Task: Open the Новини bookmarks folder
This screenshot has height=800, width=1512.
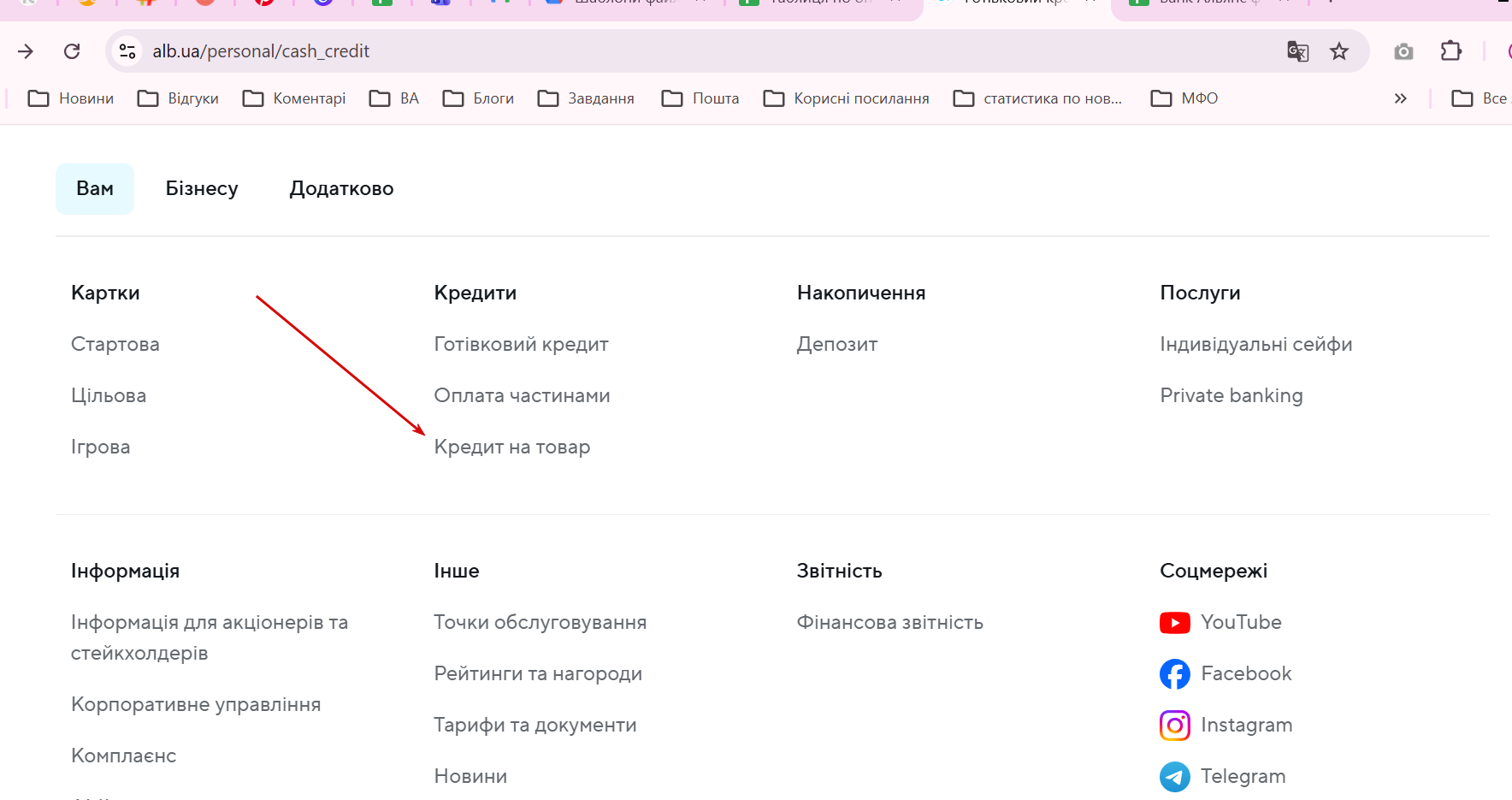Action: pyautogui.click(x=71, y=98)
